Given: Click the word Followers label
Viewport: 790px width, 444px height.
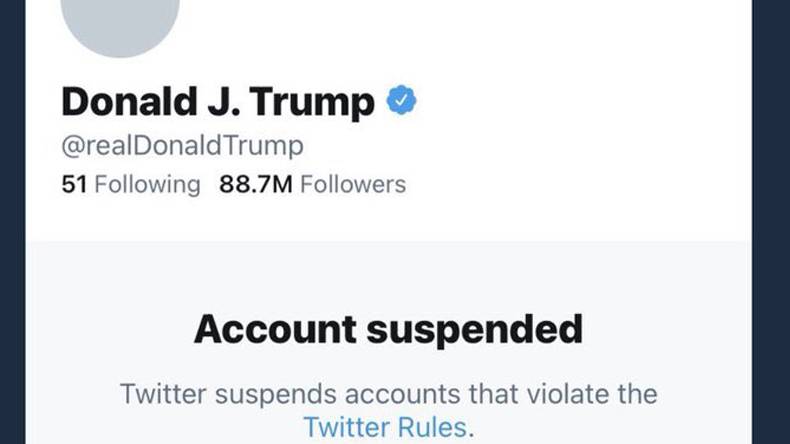Looking at the screenshot, I should click(x=353, y=184).
